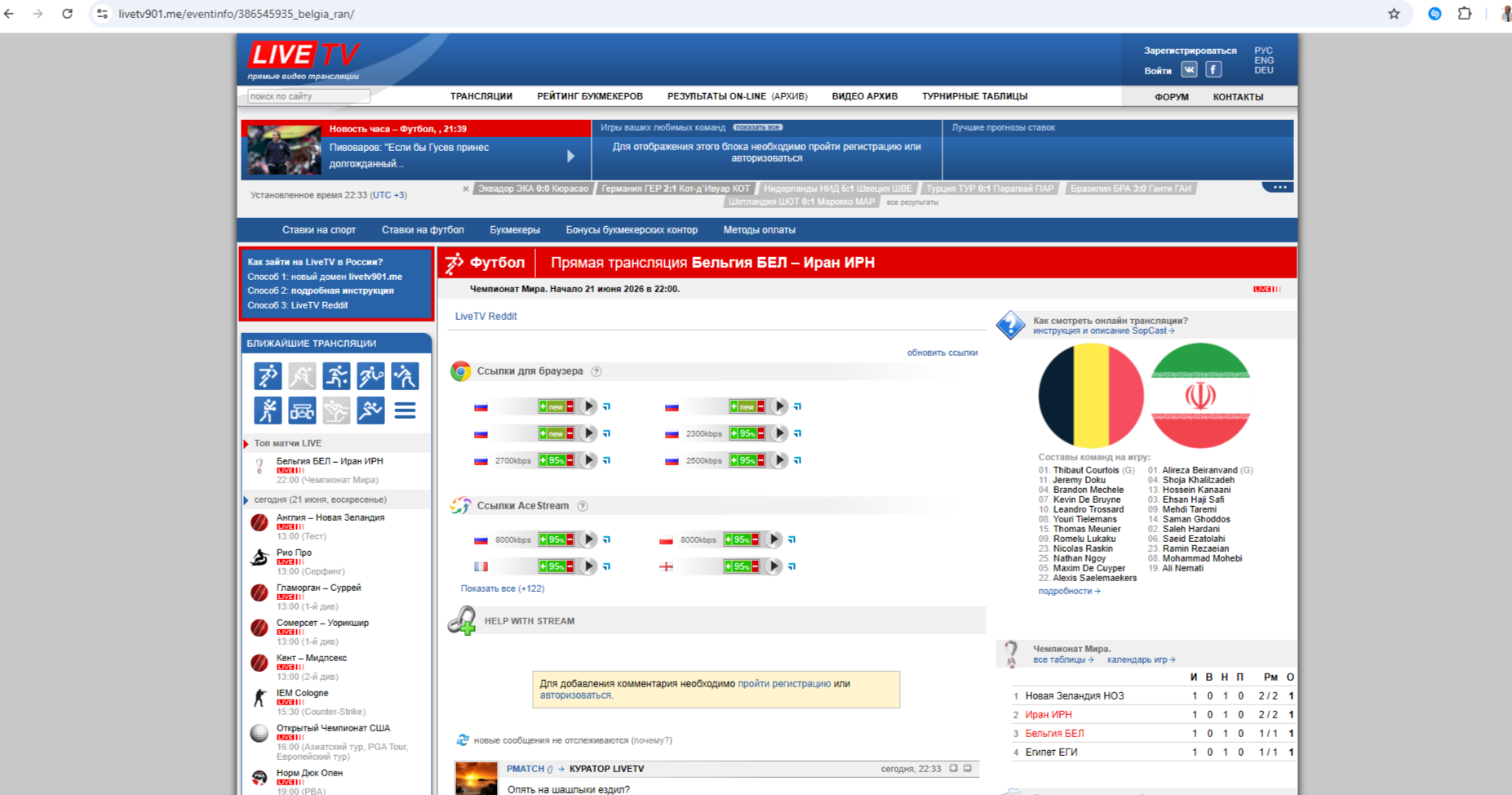The height and width of the screenshot is (795, 1512).
Task: Play the 2500kbps browser stream
Action: (x=779, y=460)
